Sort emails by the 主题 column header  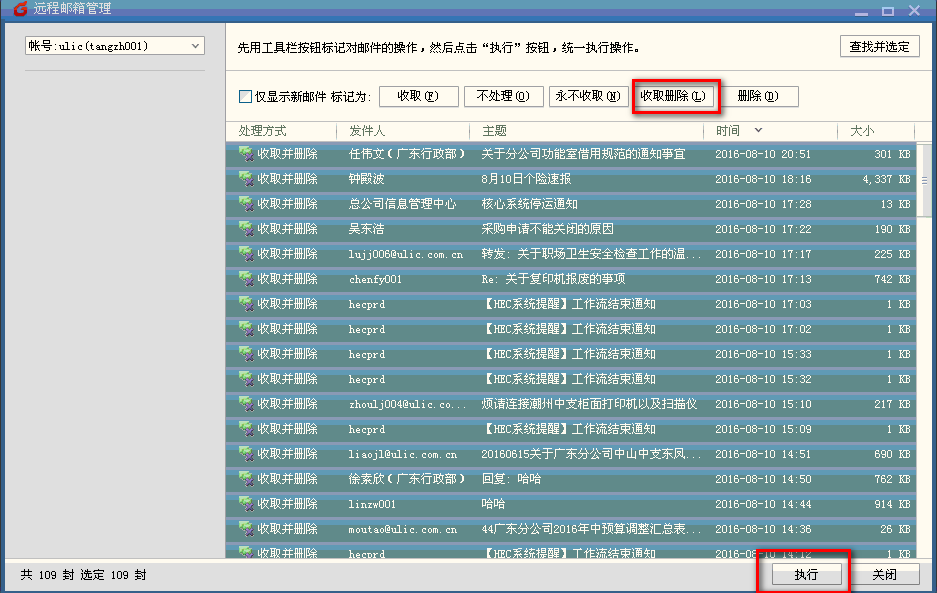(x=494, y=131)
